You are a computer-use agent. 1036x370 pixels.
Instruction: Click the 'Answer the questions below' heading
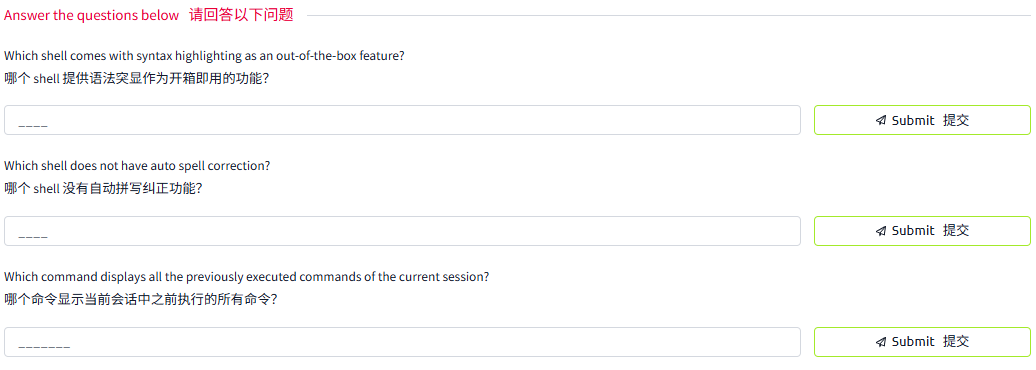click(92, 15)
